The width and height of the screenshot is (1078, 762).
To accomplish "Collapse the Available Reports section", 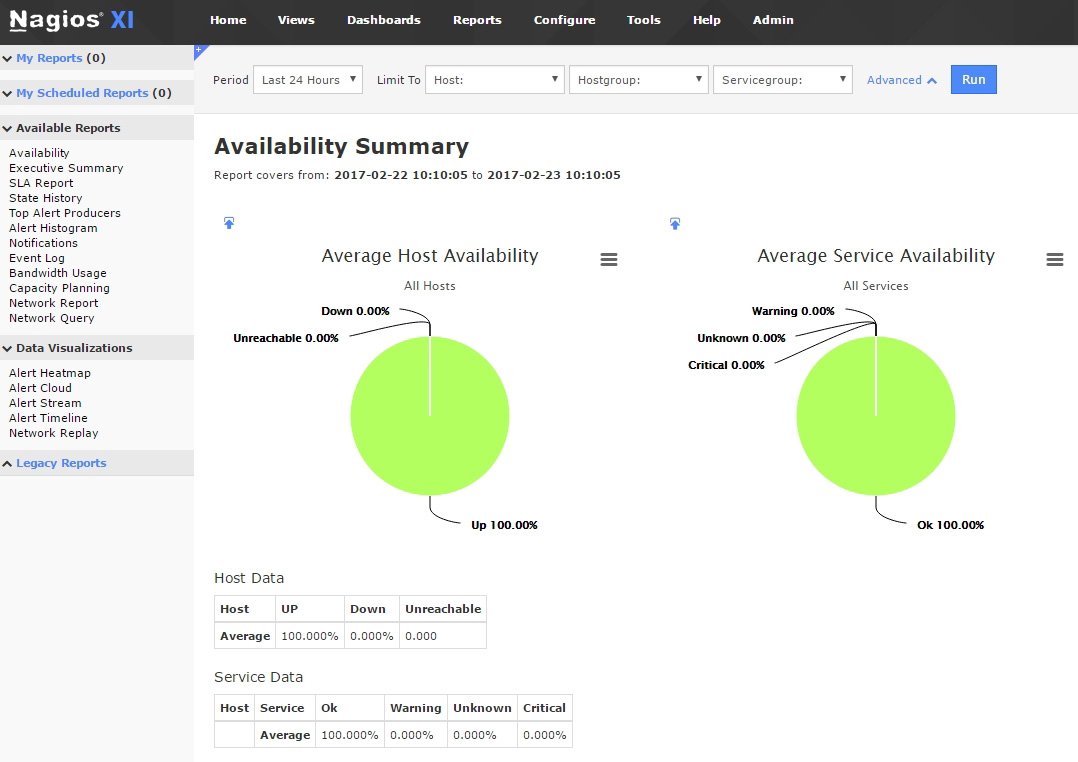I will (x=67, y=128).
